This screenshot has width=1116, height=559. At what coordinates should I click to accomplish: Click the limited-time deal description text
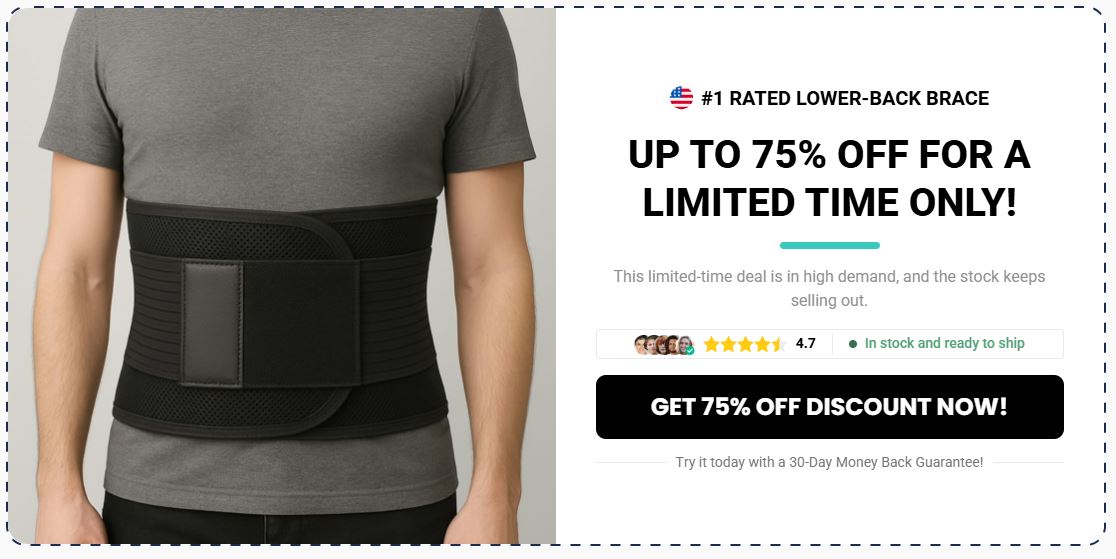(829, 288)
